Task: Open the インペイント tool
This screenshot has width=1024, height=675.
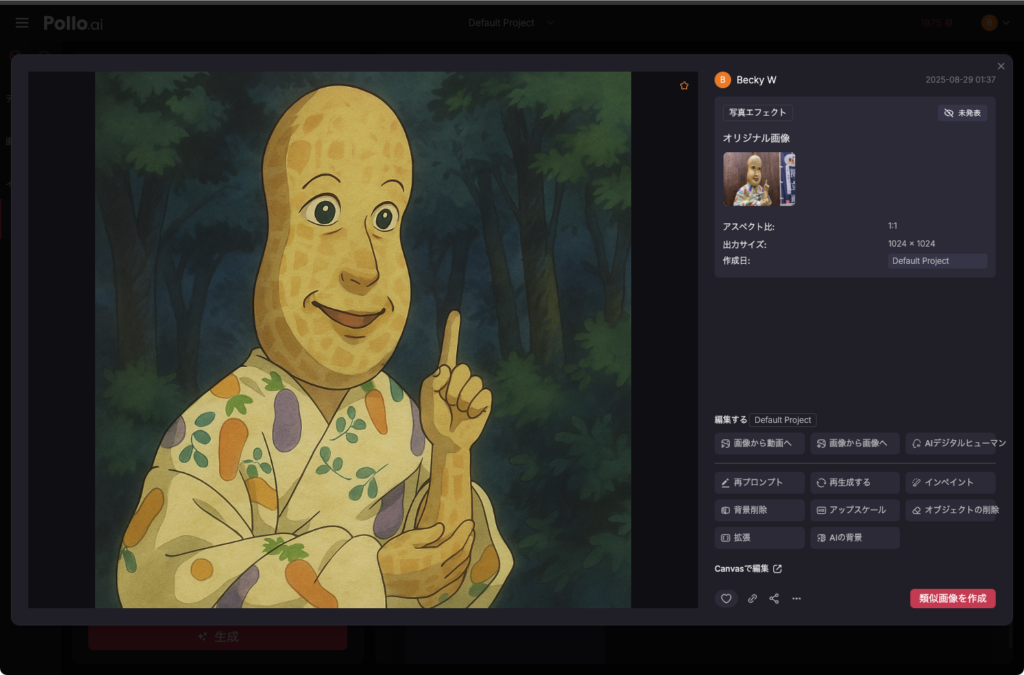Action: (x=950, y=482)
